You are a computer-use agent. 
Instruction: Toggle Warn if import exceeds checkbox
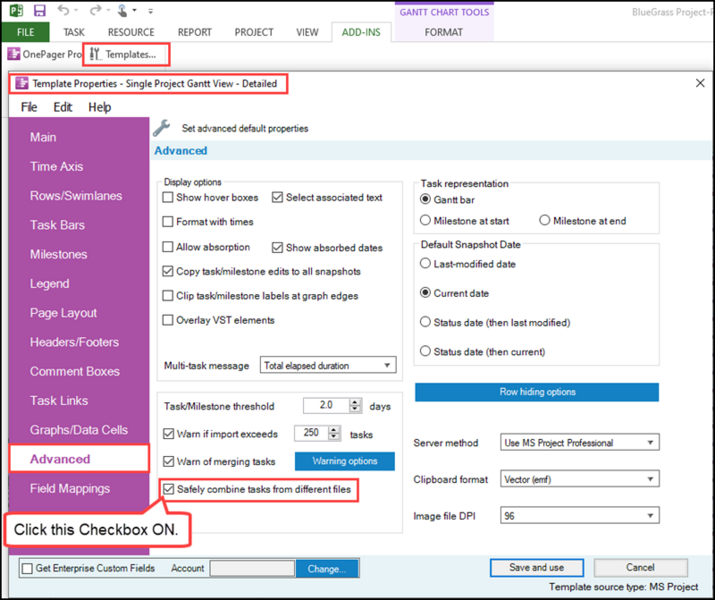click(x=168, y=434)
